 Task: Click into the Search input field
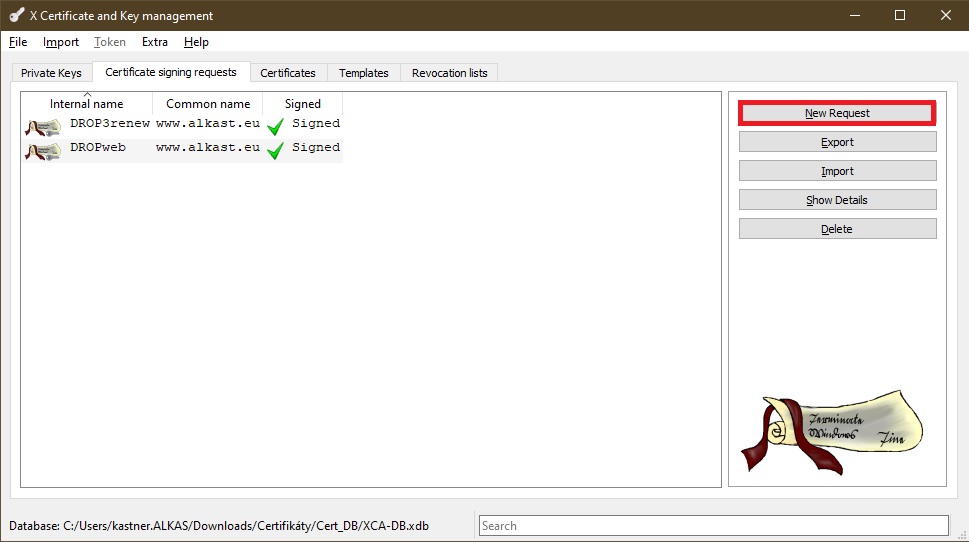click(712, 525)
